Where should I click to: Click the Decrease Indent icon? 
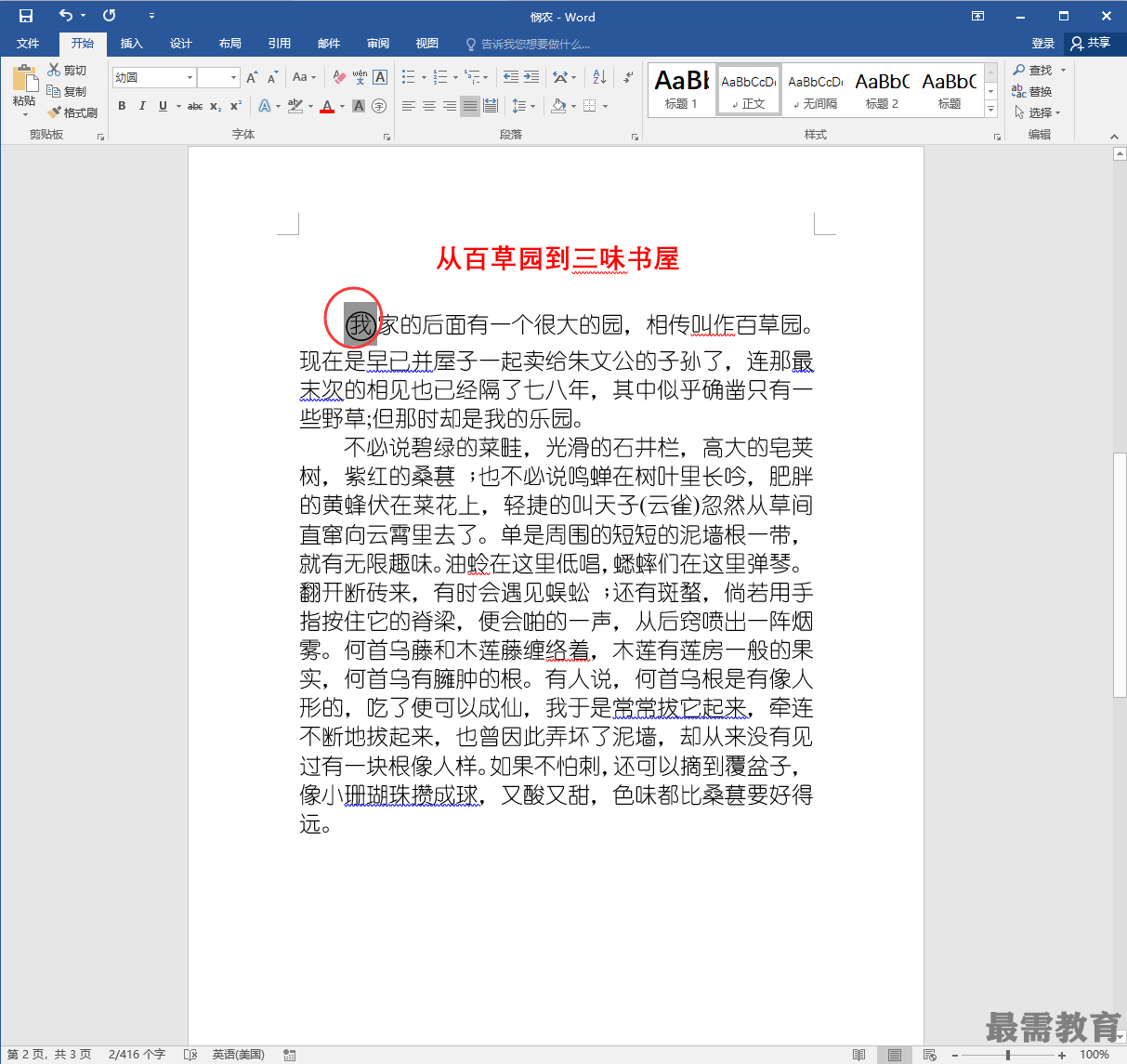pyautogui.click(x=510, y=77)
